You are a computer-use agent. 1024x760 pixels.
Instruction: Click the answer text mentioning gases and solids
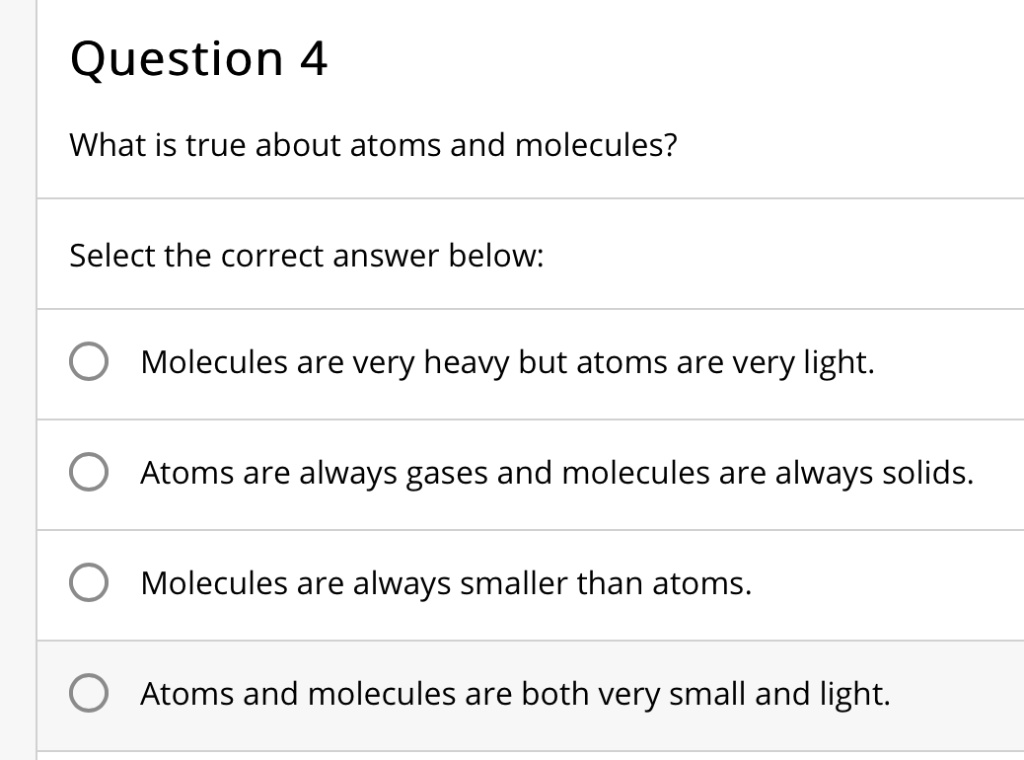point(556,473)
